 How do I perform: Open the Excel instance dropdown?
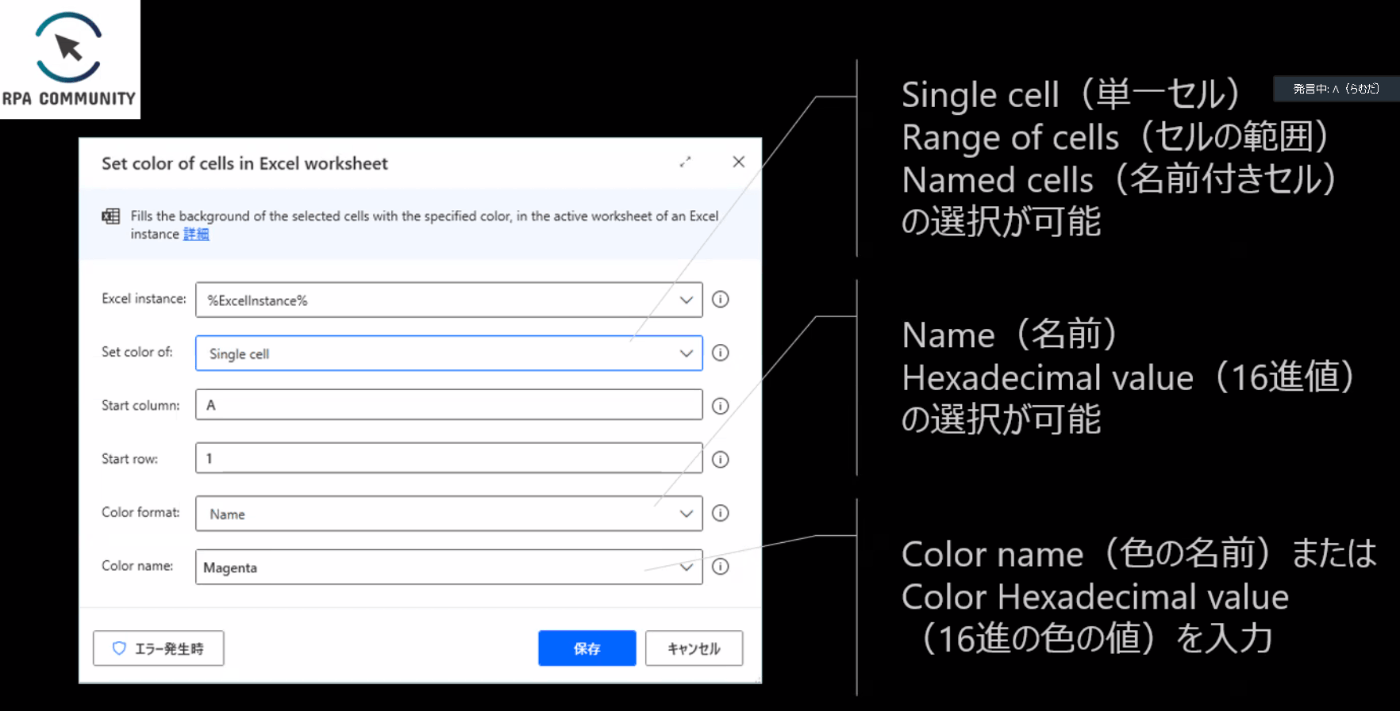449,299
